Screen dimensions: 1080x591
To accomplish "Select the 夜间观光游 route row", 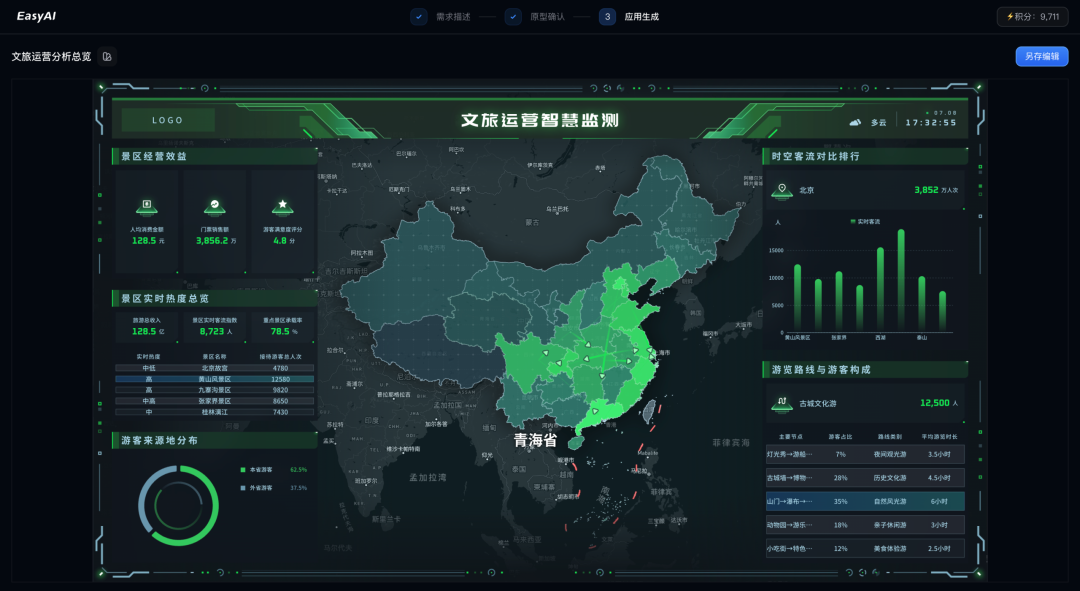I will (x=865, y=454).
